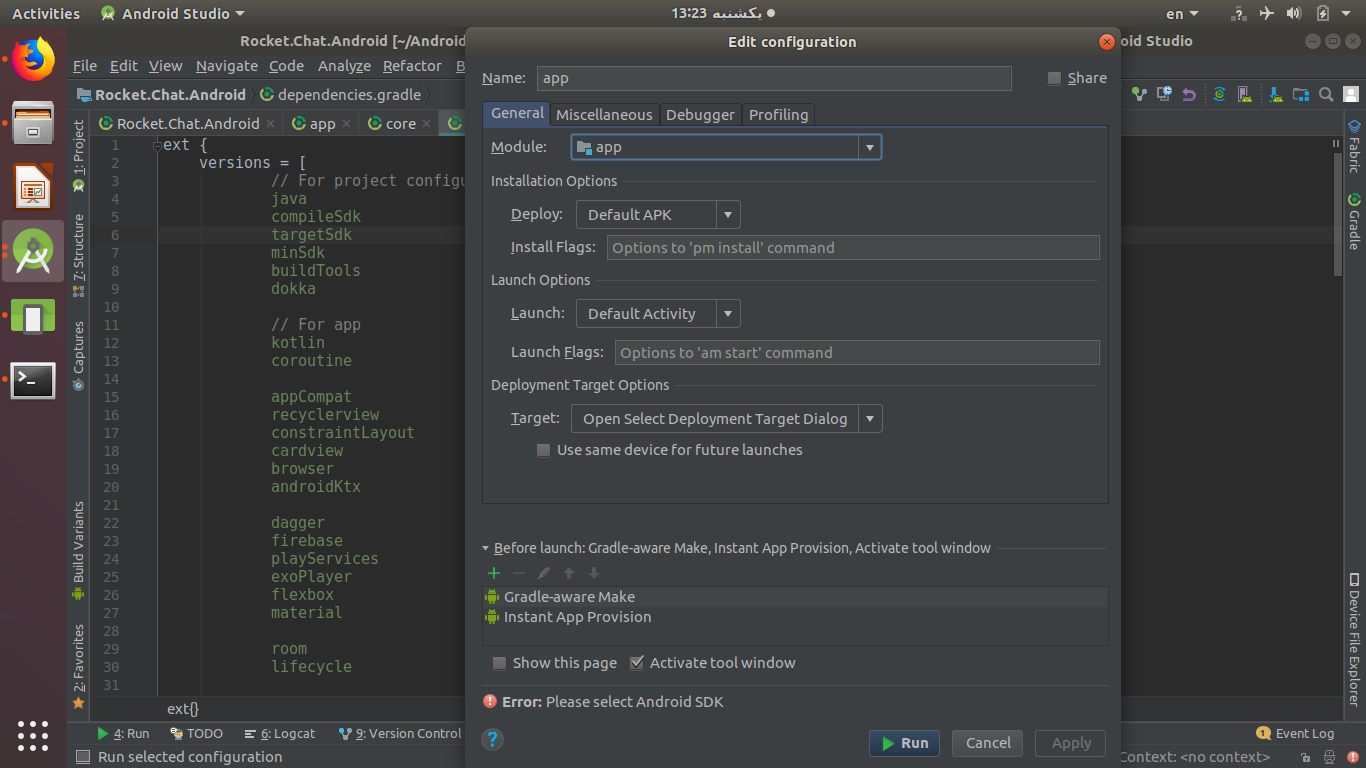Click the Launch Flags input field
Image resolution: width=1366 pixels, height=768 pixels.
(857, 353)
